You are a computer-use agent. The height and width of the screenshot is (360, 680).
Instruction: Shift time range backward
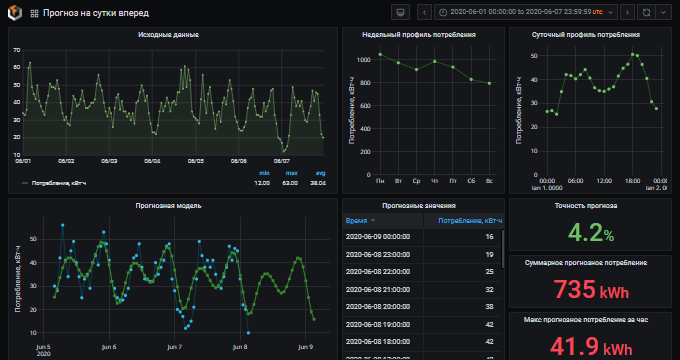425,12
